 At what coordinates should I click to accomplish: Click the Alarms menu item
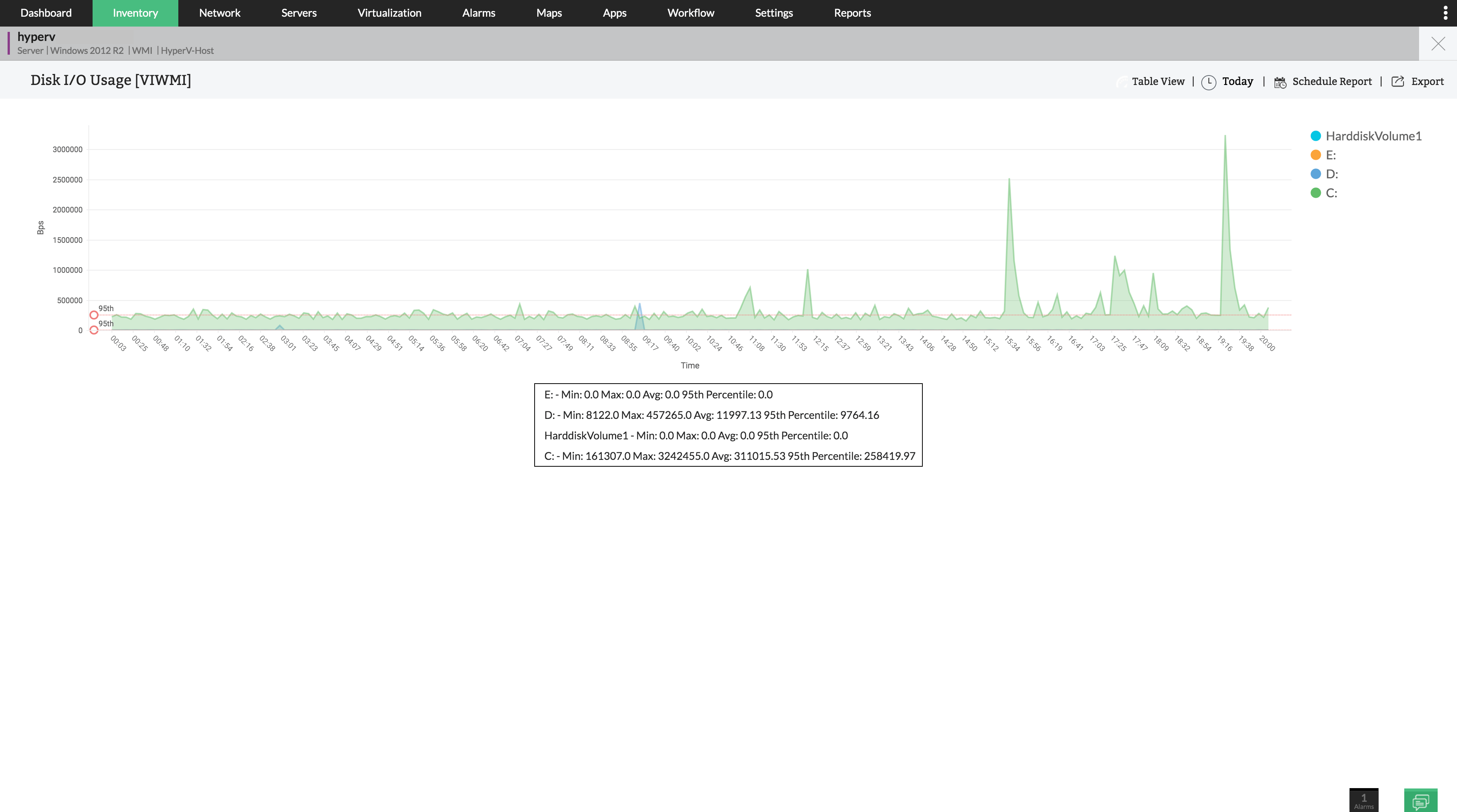[x=478, y=13]
